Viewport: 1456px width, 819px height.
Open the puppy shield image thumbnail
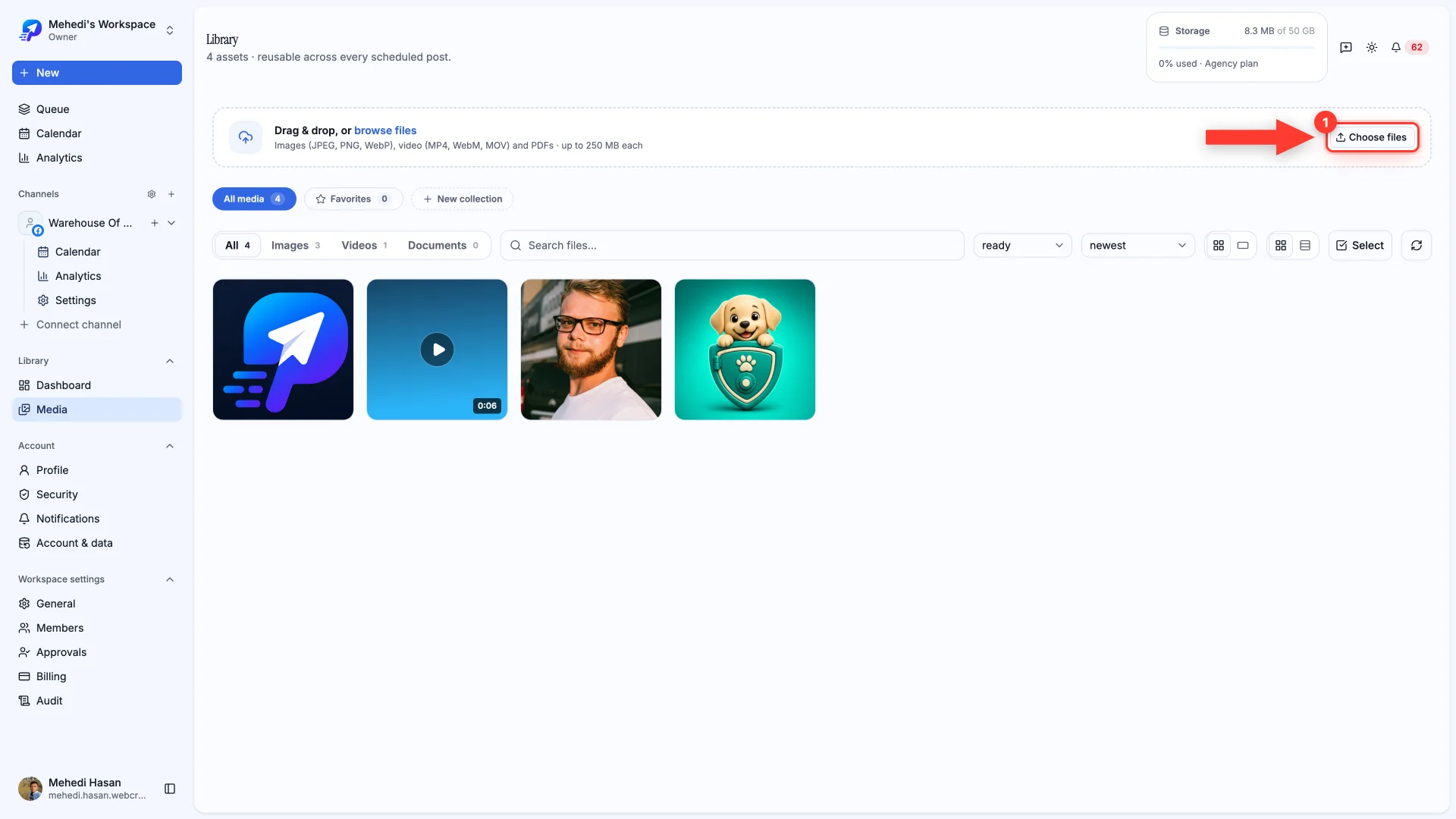click(745, 350)
